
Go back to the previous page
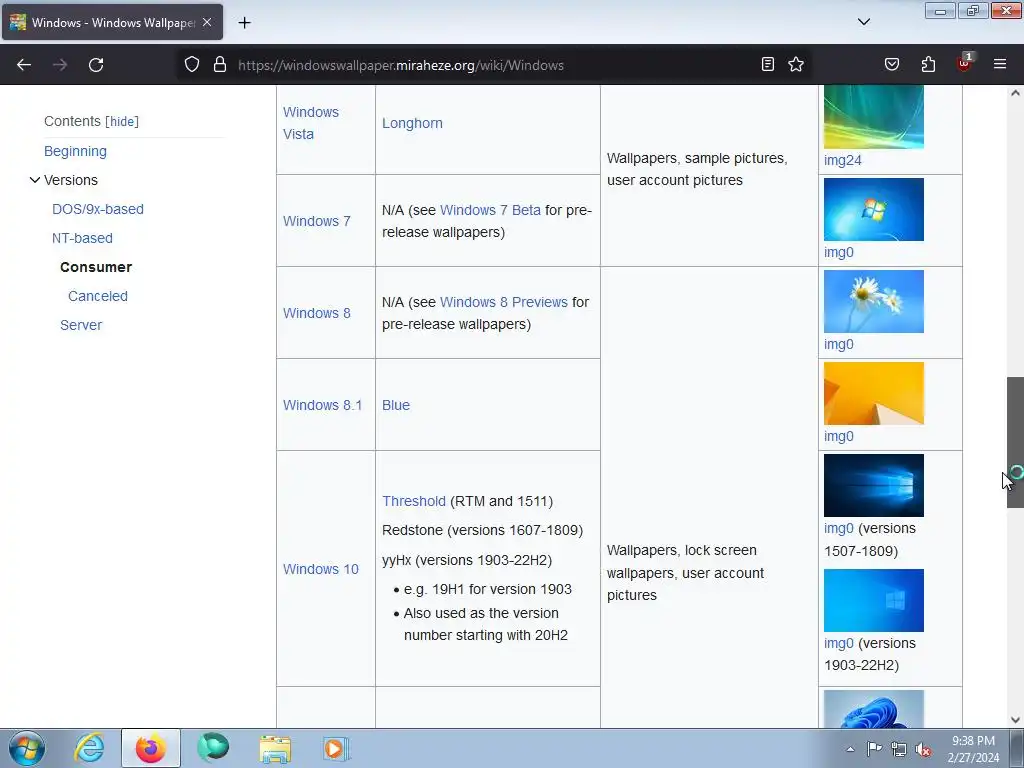coord(24,65)
